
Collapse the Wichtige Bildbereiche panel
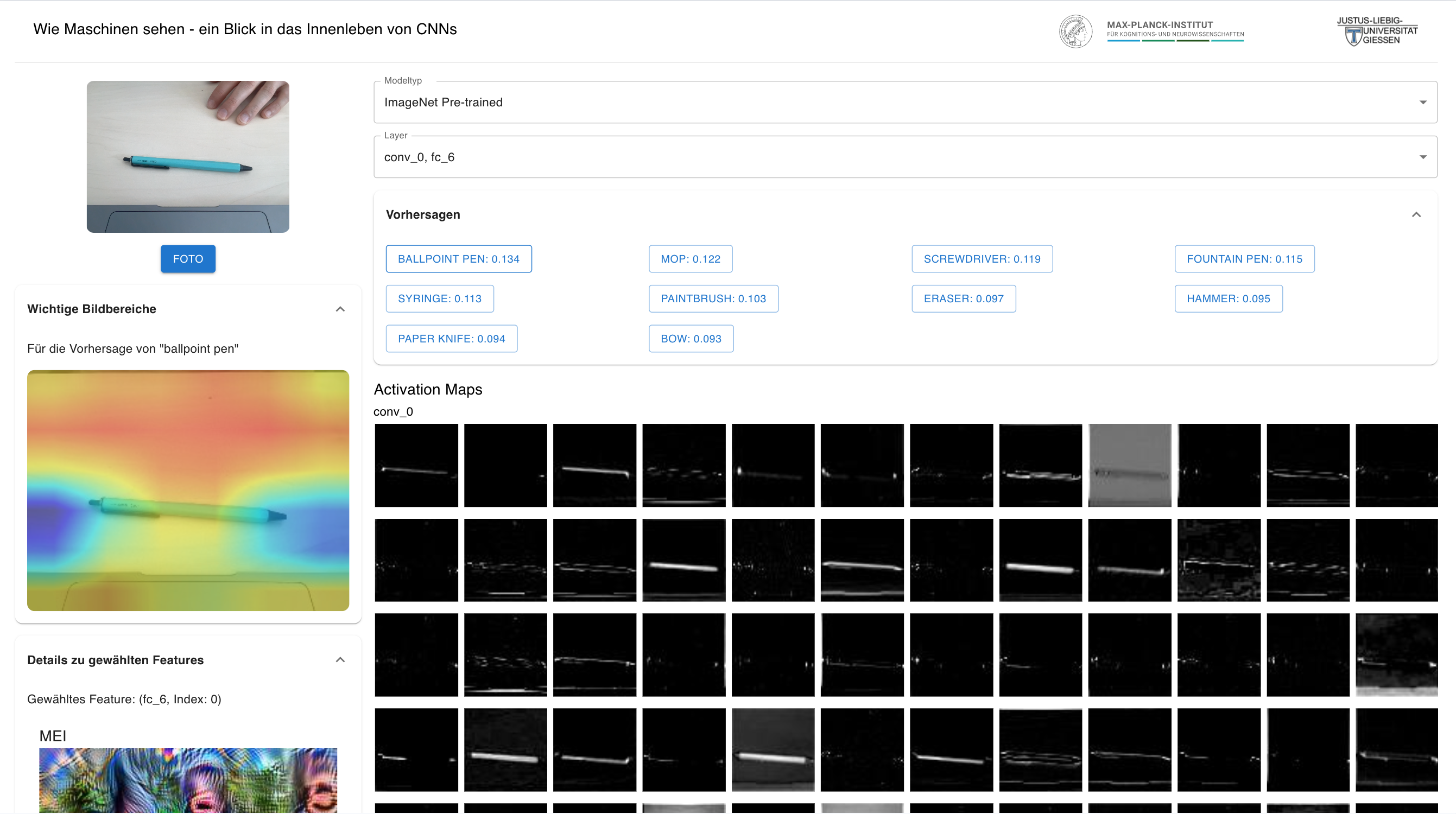(x=340, y=309)
